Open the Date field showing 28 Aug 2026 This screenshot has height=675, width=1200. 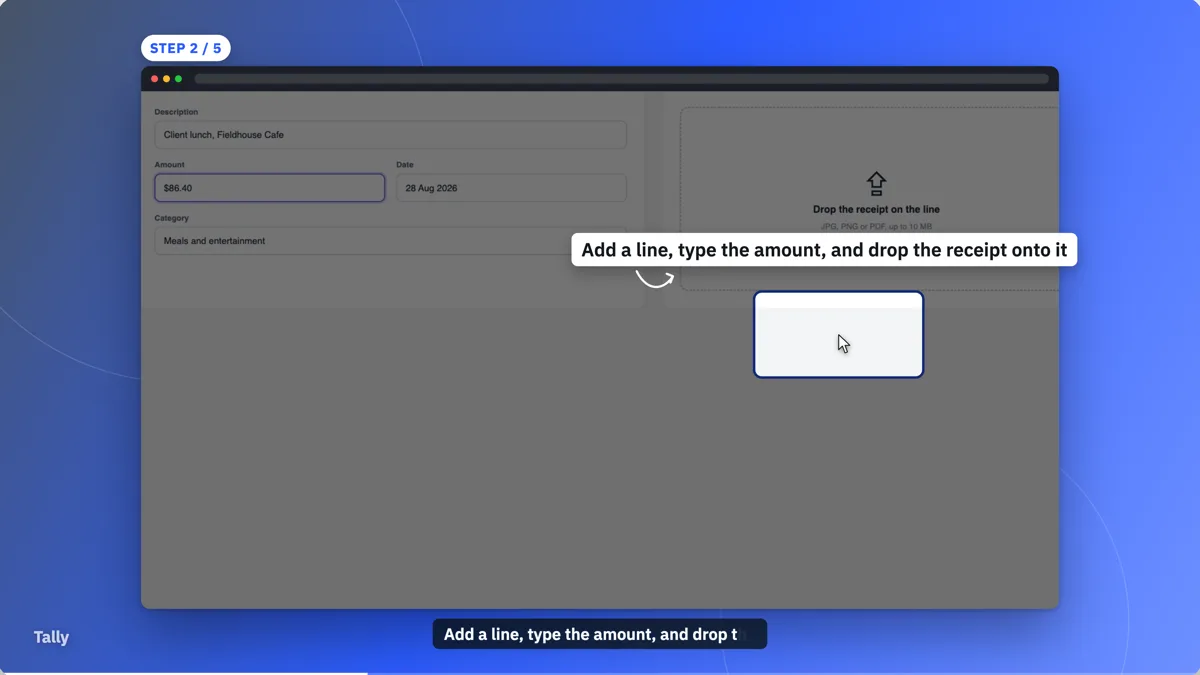(x=511, y=188)
